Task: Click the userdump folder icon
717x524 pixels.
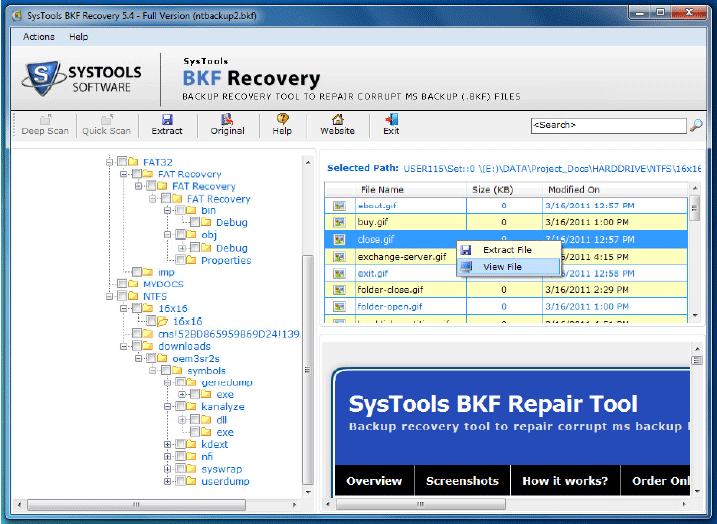Action: click(192, 481)
